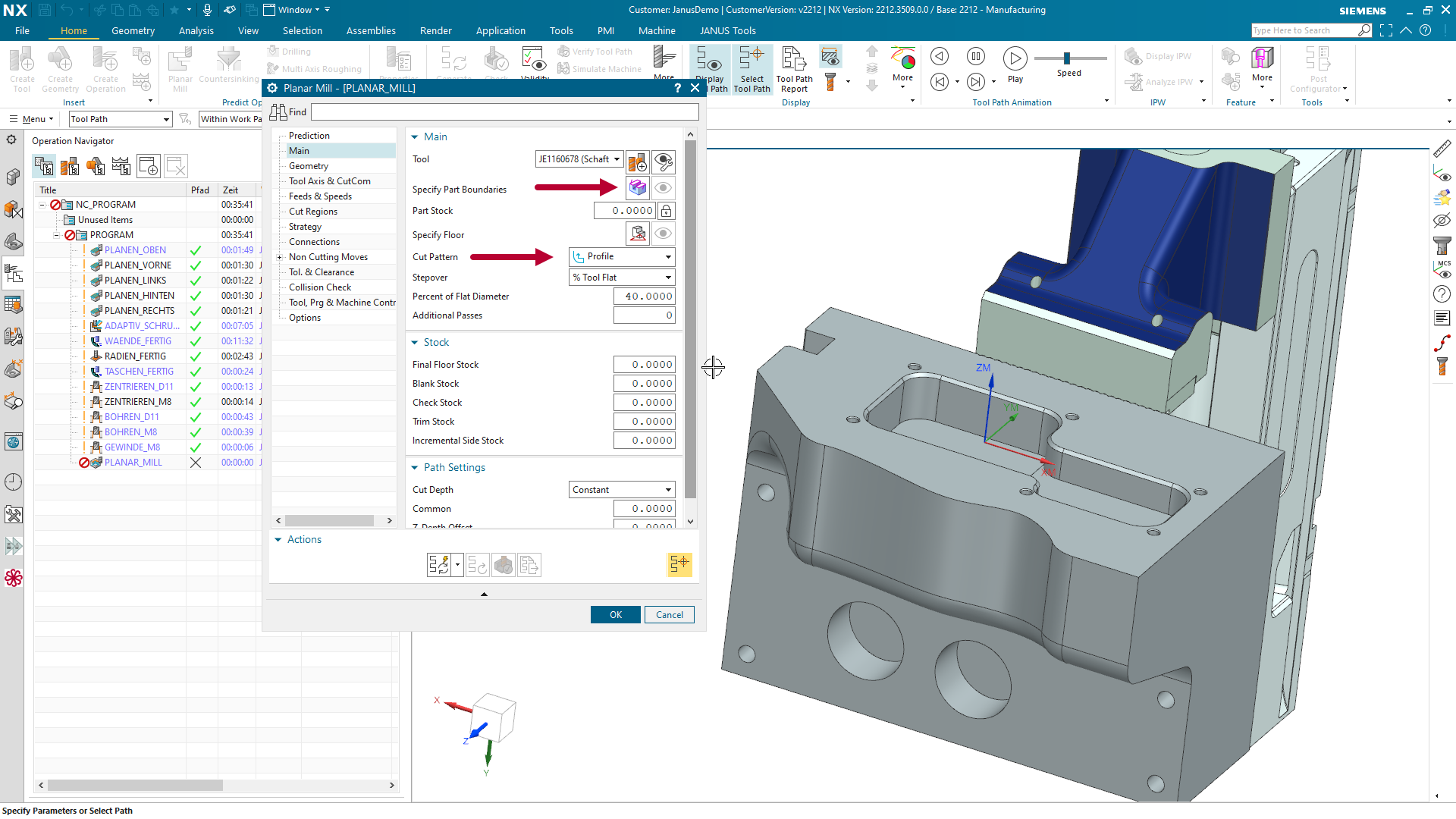Click the Generate tool path icon in Actions
The width and height of the screenshot is (1456, 819).
click(x=439, y=565)
